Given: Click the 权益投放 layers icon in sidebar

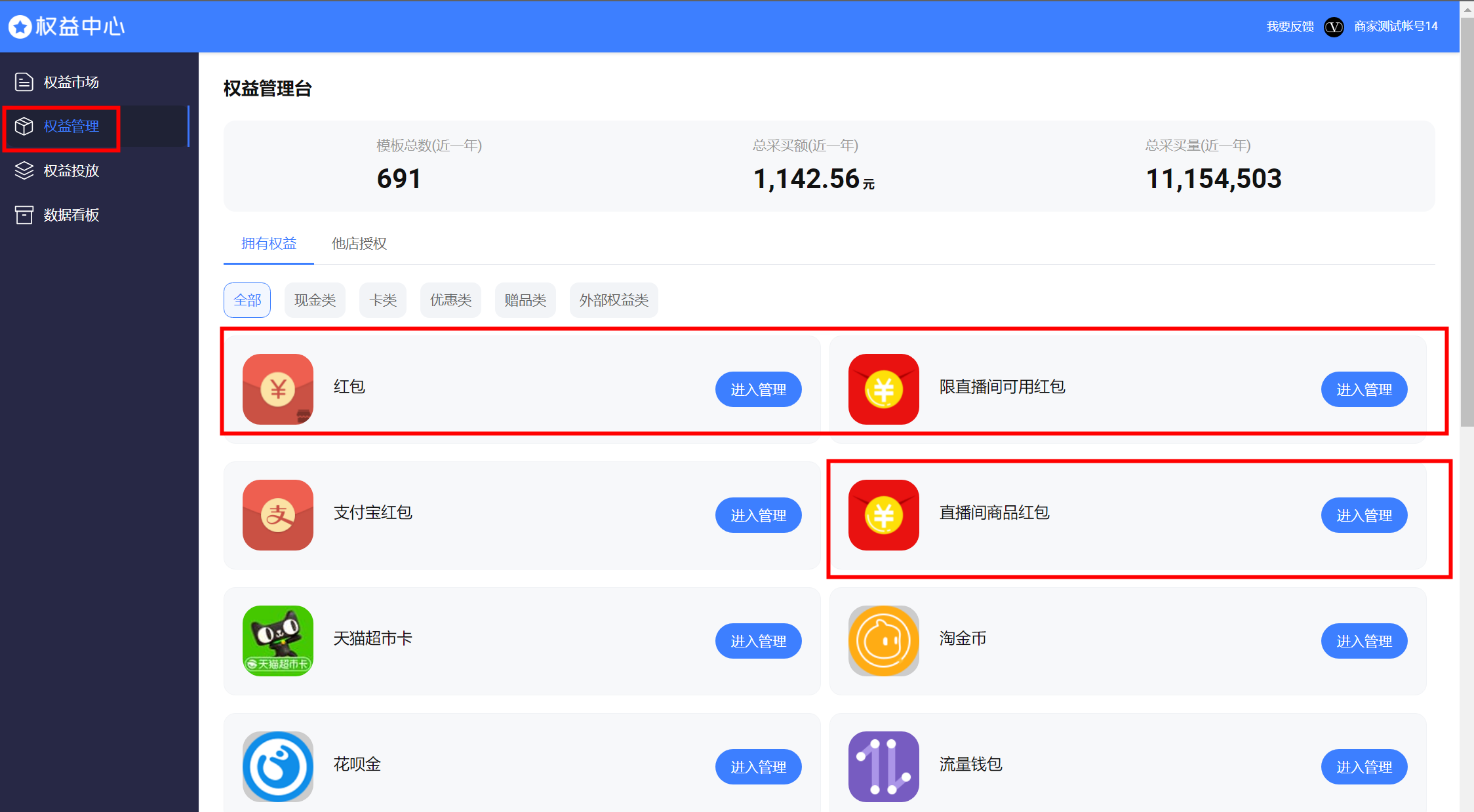Looking at the screenshot, I should click(x=24, y=170).
